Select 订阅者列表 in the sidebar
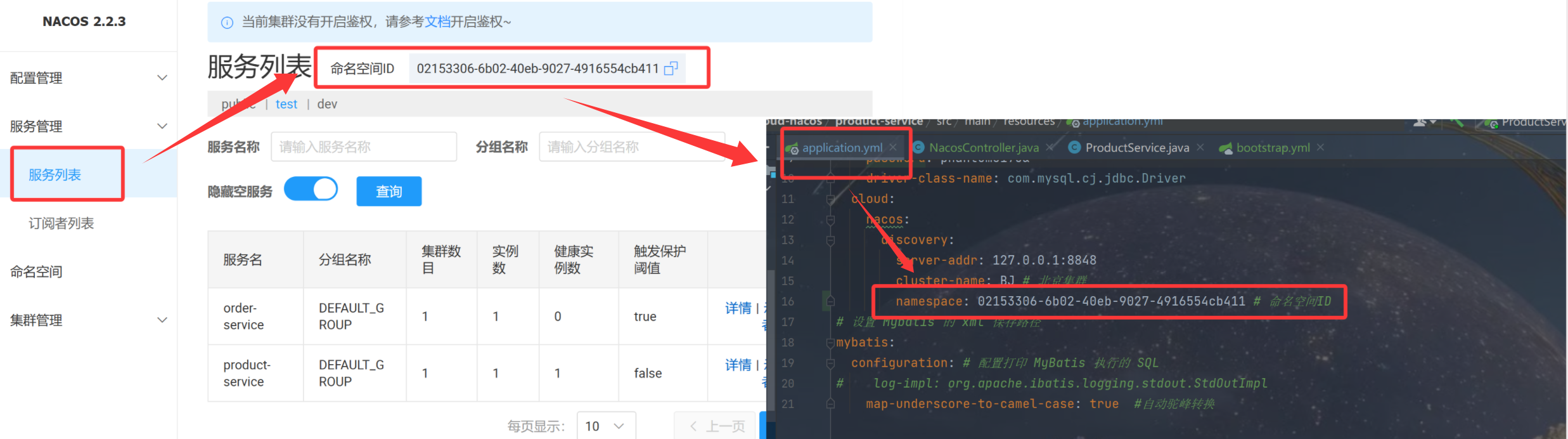Screen dimensions: 1568x439 coord(61,223)
